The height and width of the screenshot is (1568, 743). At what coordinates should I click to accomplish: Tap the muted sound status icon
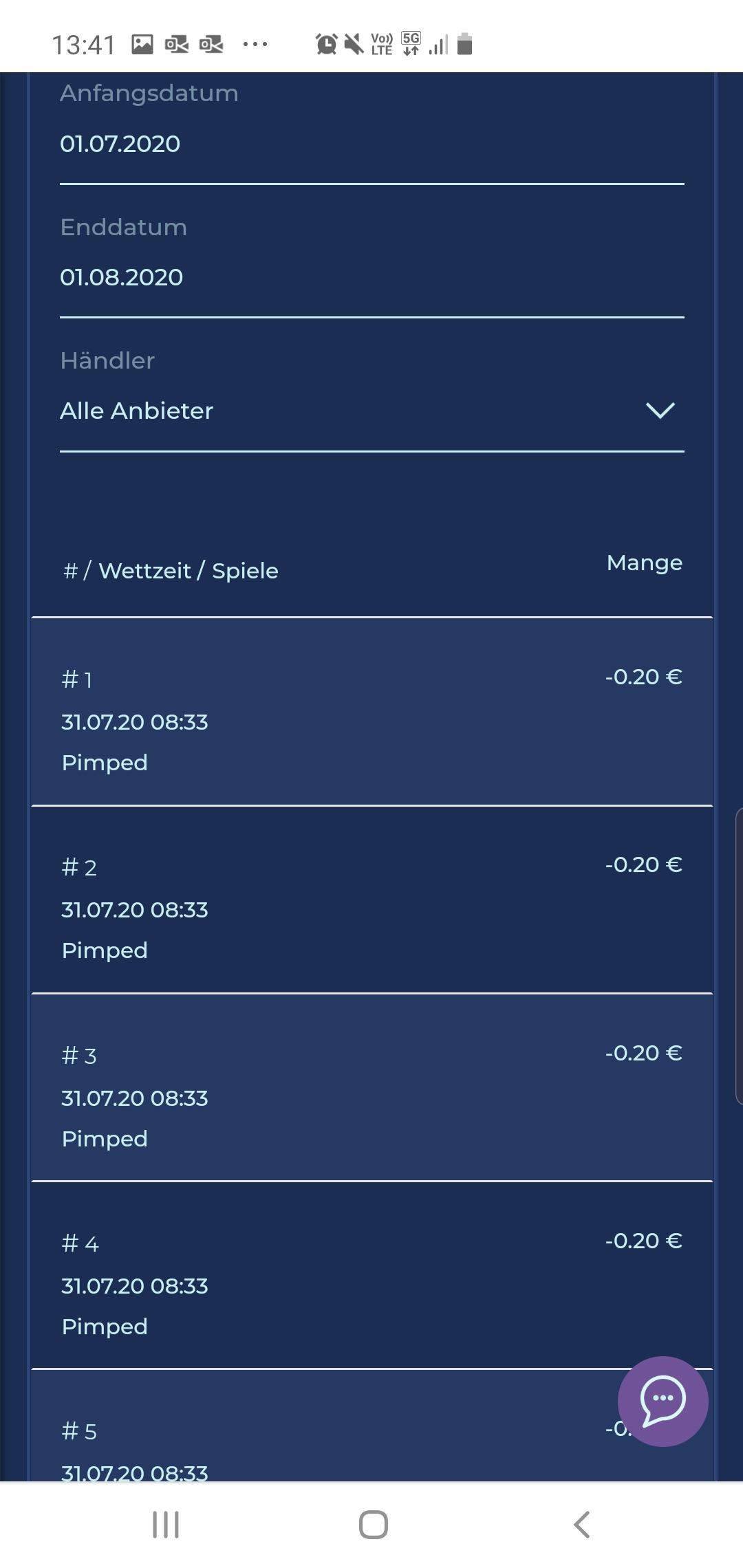[354, 45]
